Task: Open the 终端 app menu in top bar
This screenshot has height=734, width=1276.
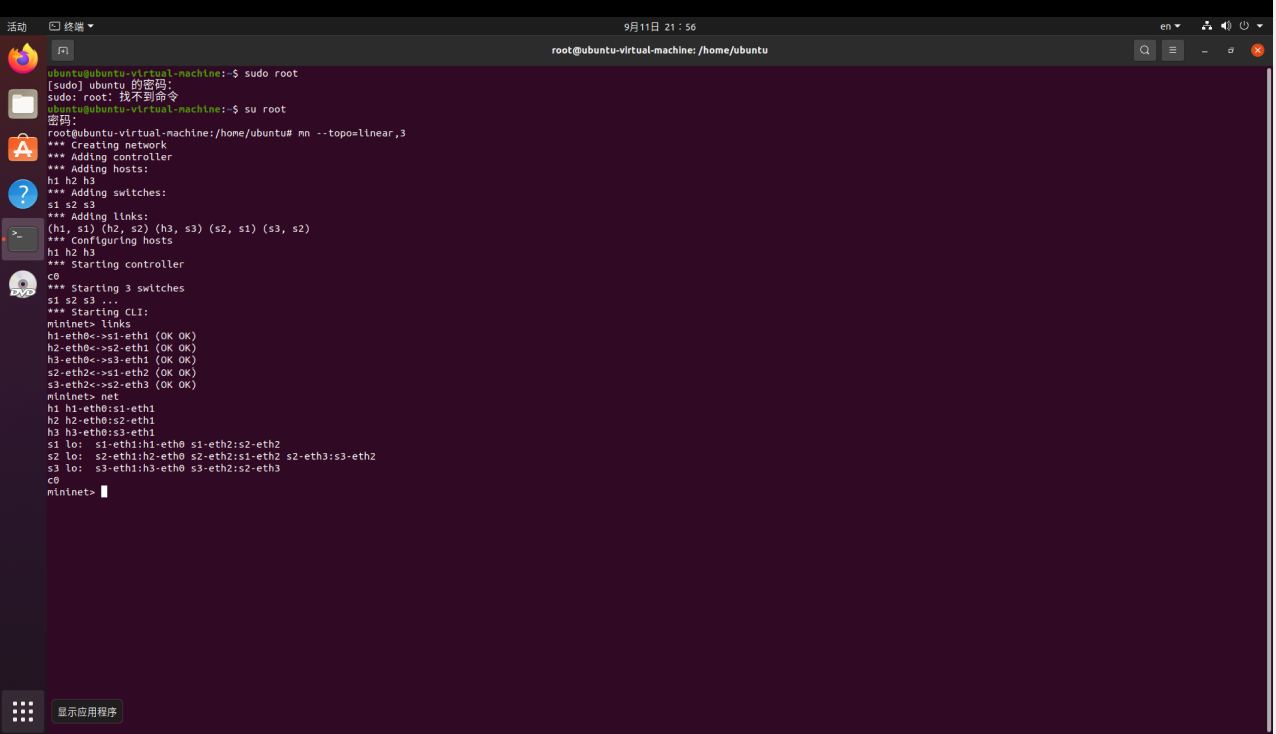Action: pos(71,26)
